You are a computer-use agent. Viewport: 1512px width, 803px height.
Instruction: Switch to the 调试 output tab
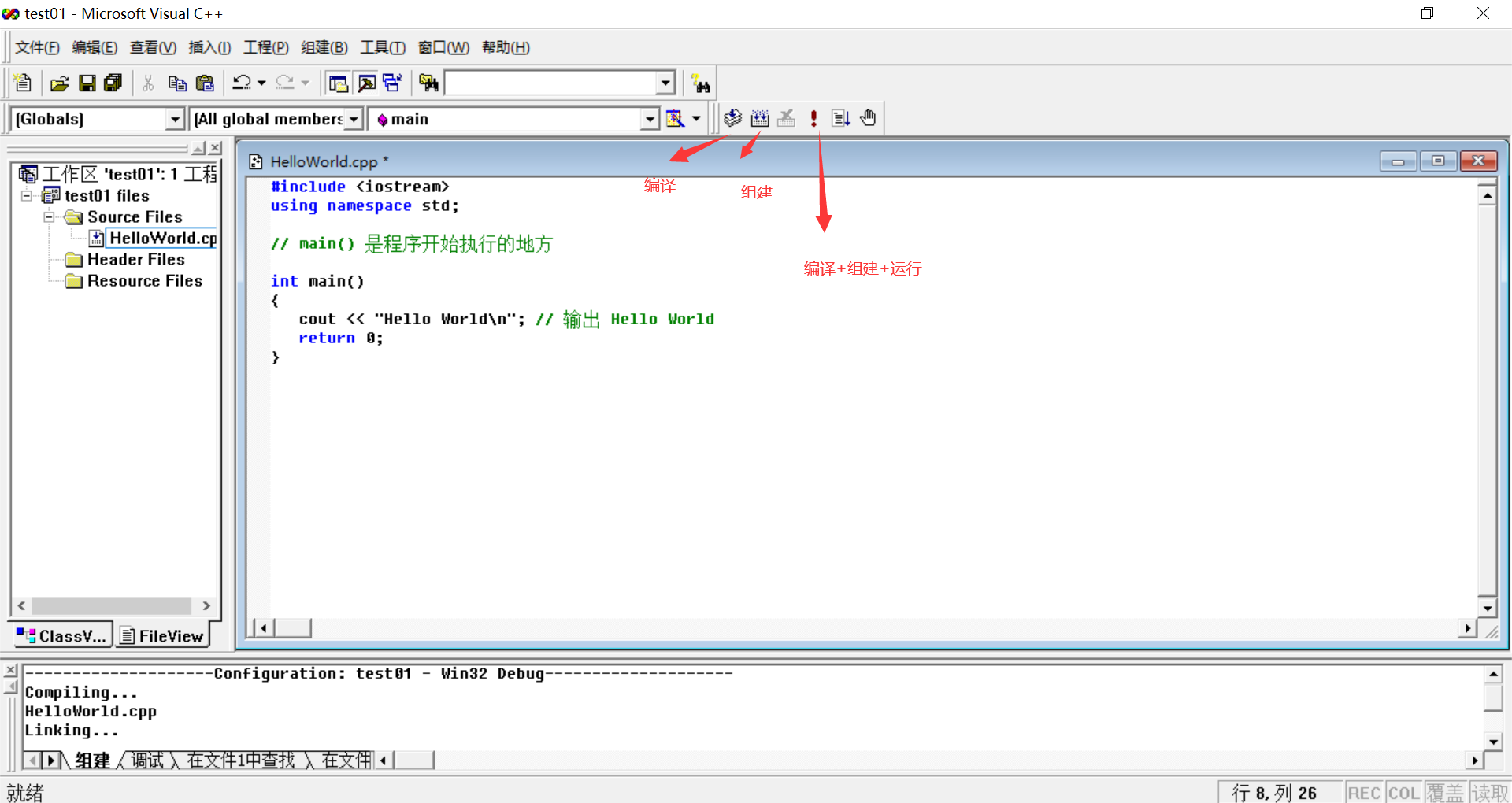(146, 760)
